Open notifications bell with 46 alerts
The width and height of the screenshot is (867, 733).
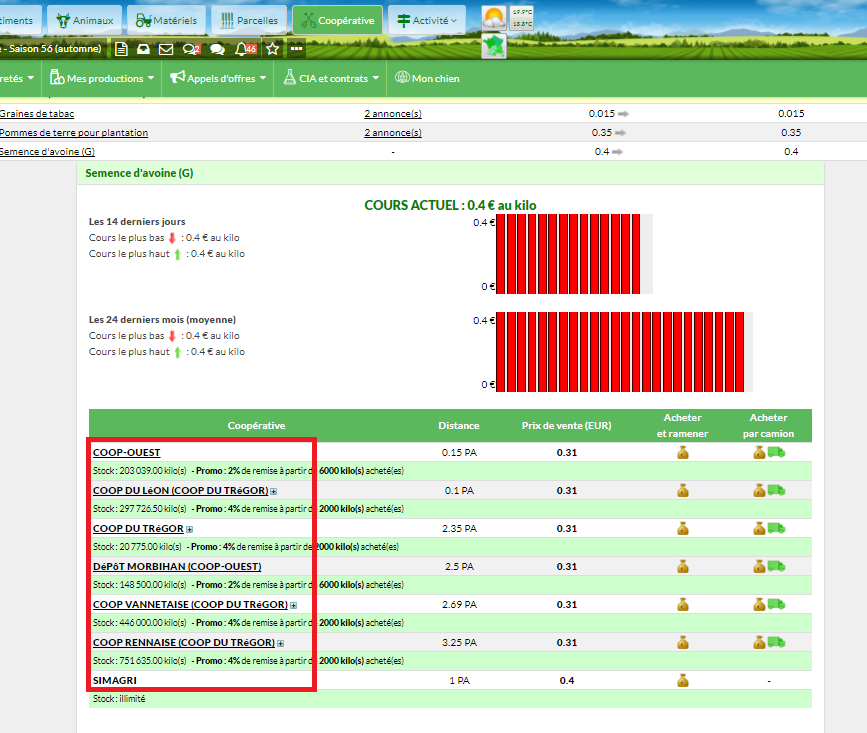244,49
